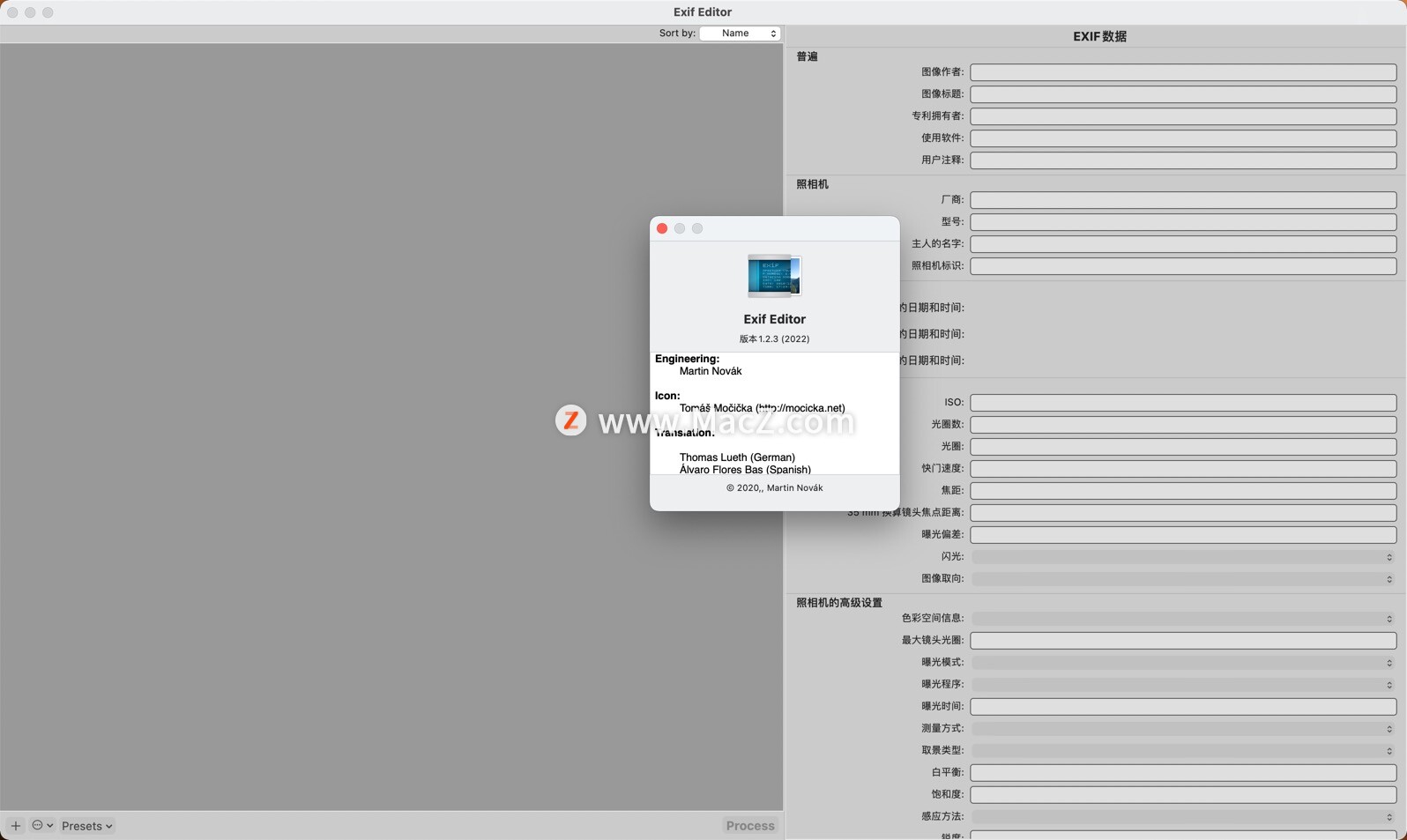Click the 普遍 section heading
Viewport: 1407px width, 840px height.
click(807, 56)
